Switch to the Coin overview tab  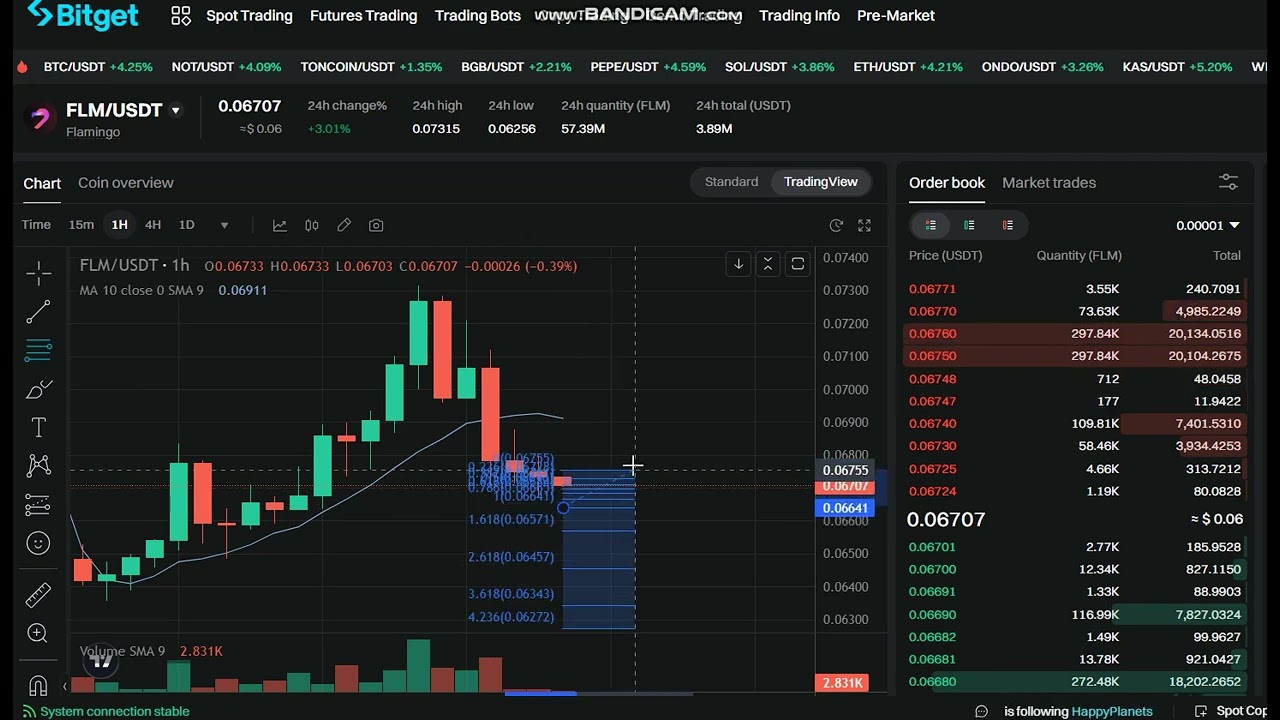[126, 183]
